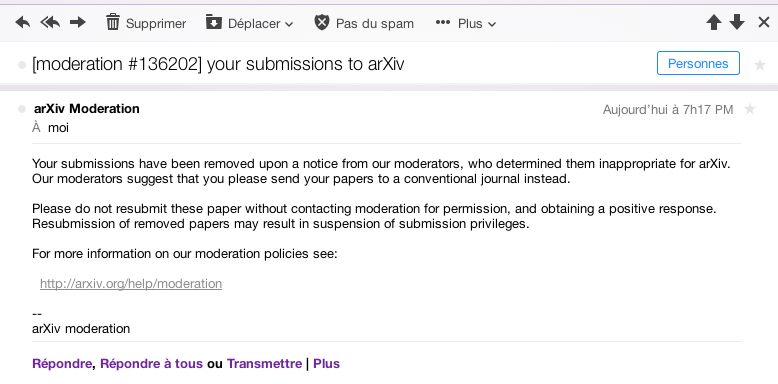This screenshot has width=778, height=384.
Task: Go to previous message with up arrow
Action: pyautogui.click(x=713, y=22)
